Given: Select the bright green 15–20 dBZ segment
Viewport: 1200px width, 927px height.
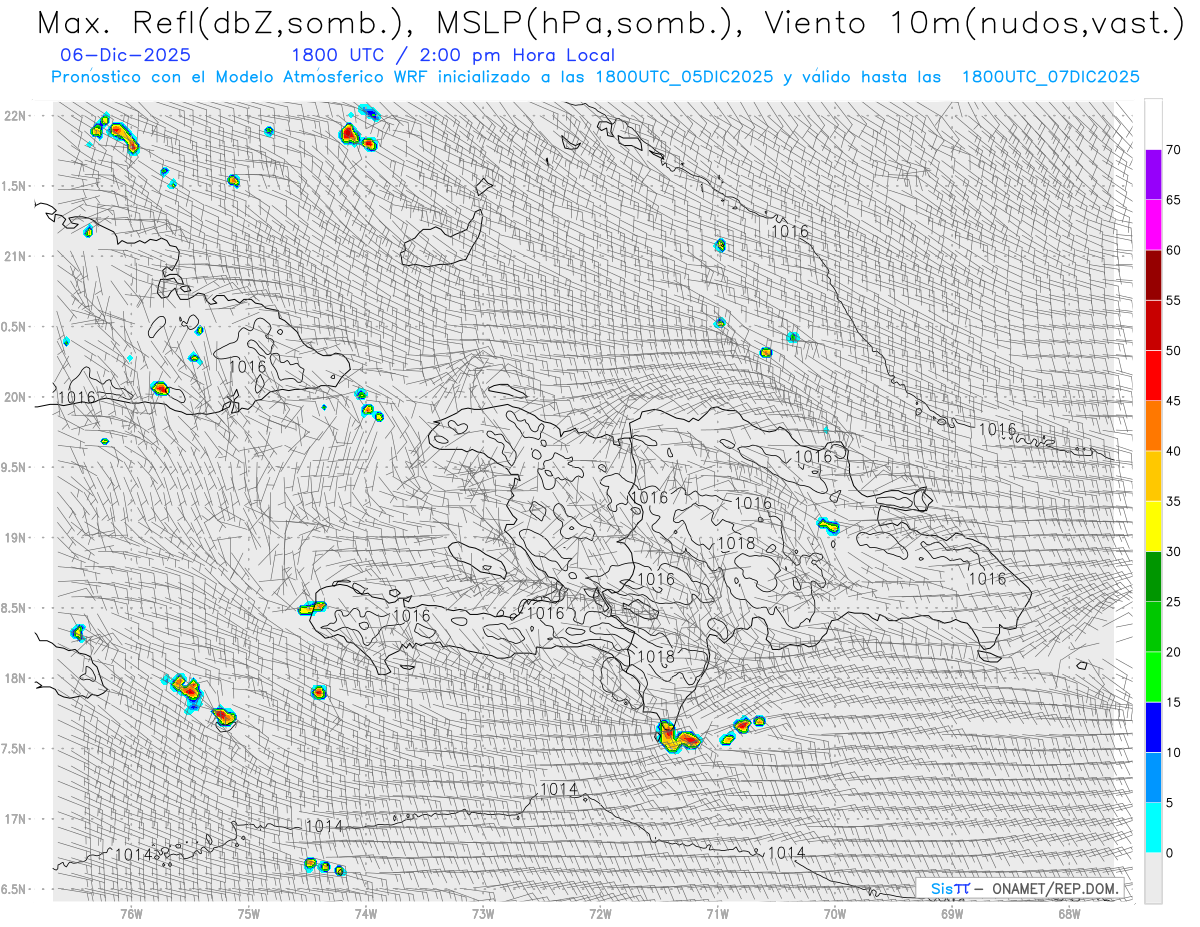Looking at the screenshot, I should pyautogui.click(x=1153, y=677).
